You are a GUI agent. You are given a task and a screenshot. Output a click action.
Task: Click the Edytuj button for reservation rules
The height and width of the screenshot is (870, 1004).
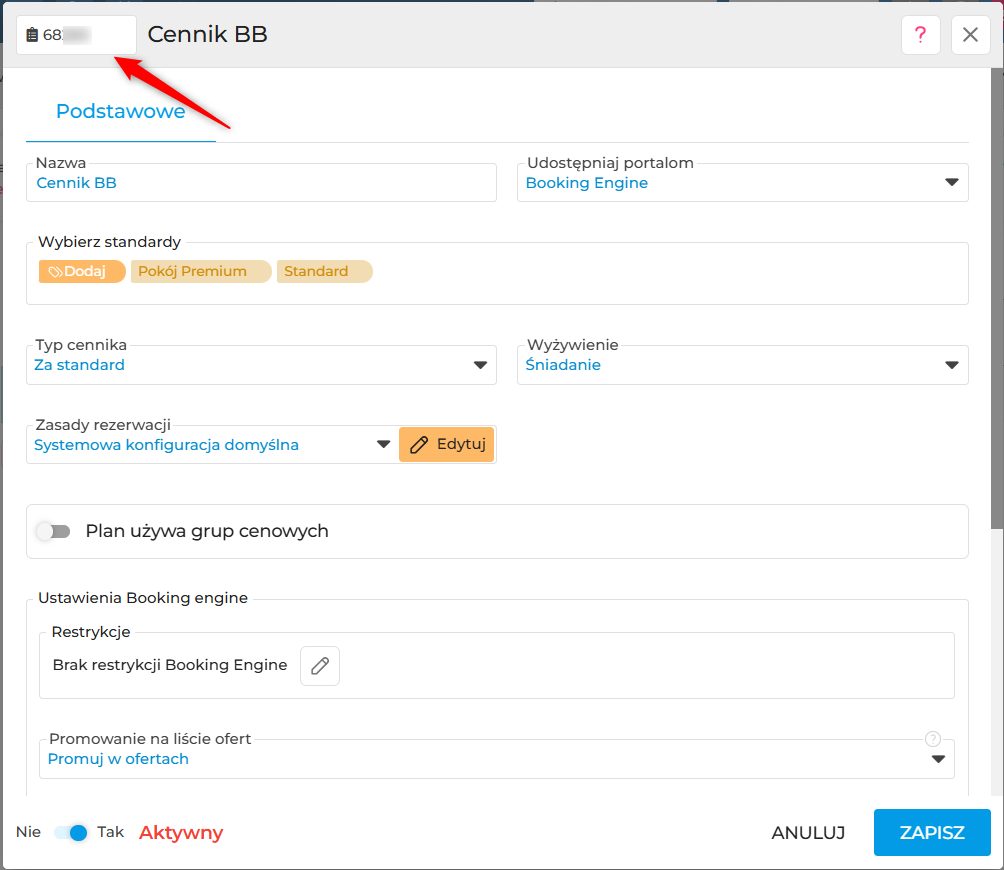(x=446, y=444)
